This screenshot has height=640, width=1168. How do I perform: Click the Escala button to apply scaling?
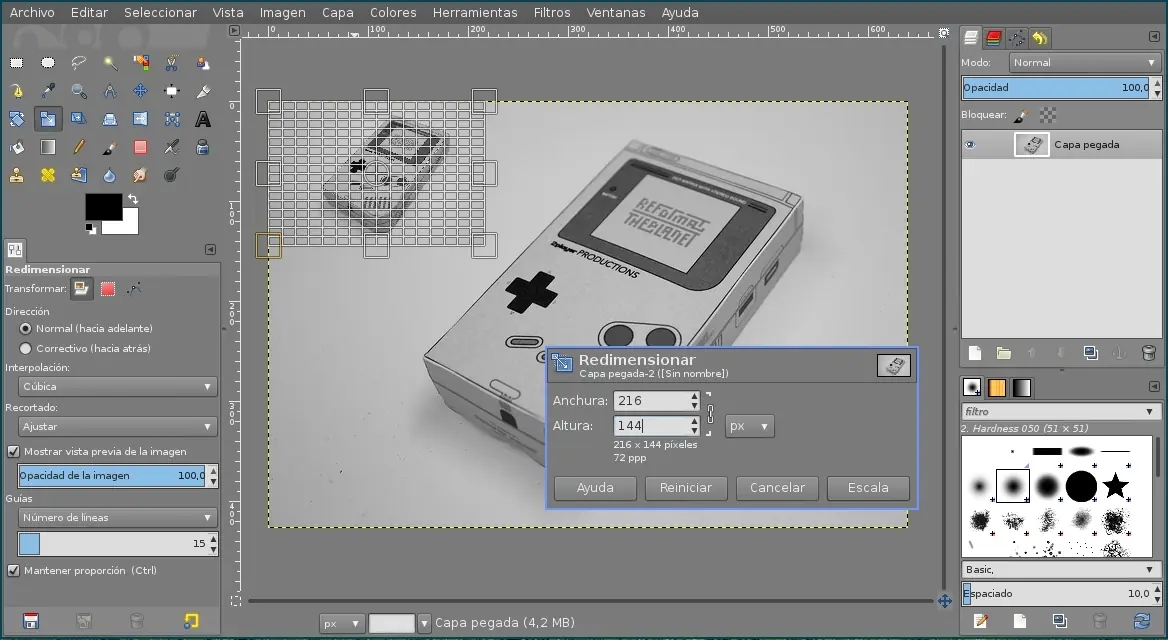coord(866,488)
